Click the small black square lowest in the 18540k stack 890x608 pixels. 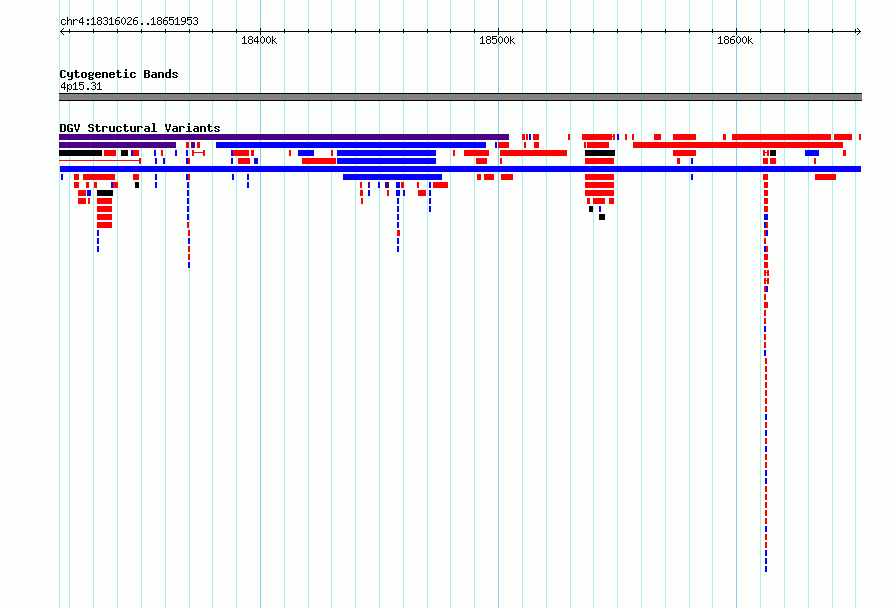point(602,217)
